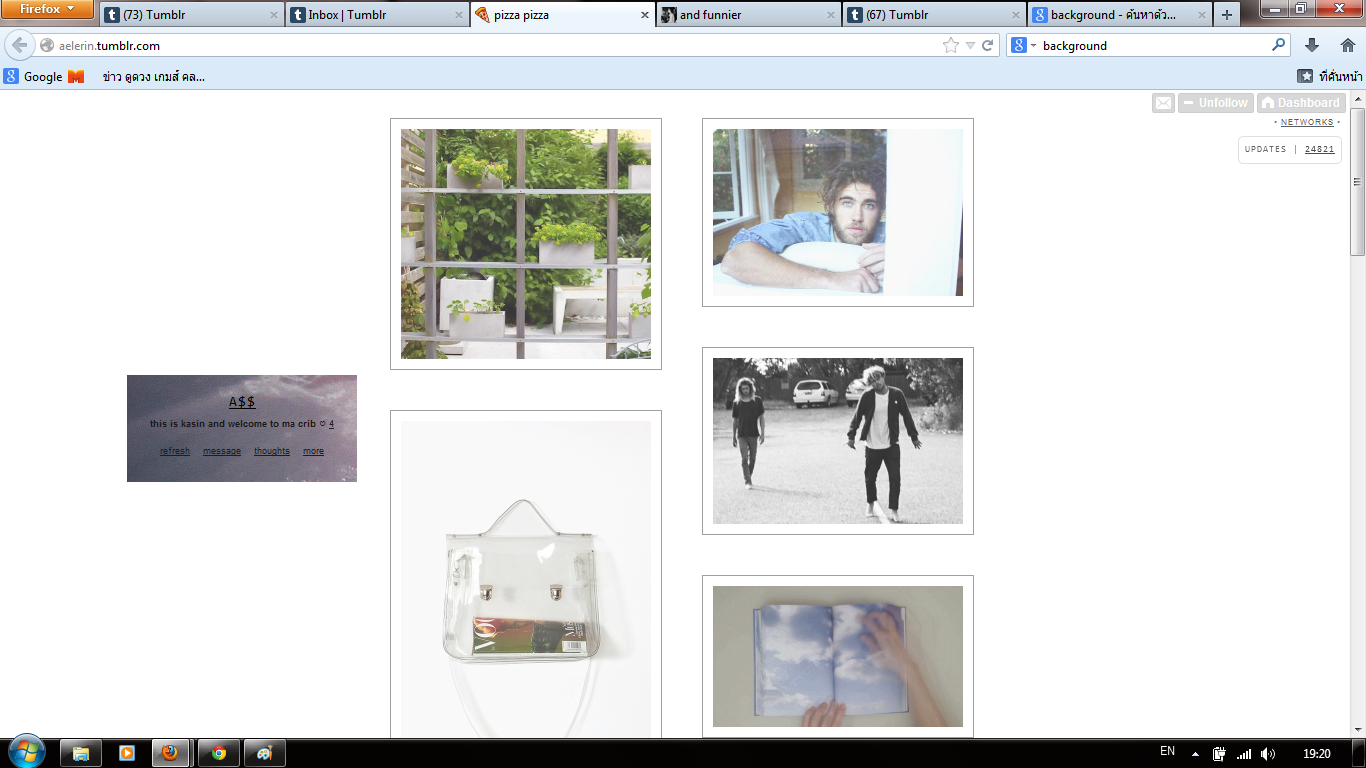Image resolution: width=1366 pixels, height=768 pixels.
Task: Click the site identity globe icon
Action: pos(47,46)
